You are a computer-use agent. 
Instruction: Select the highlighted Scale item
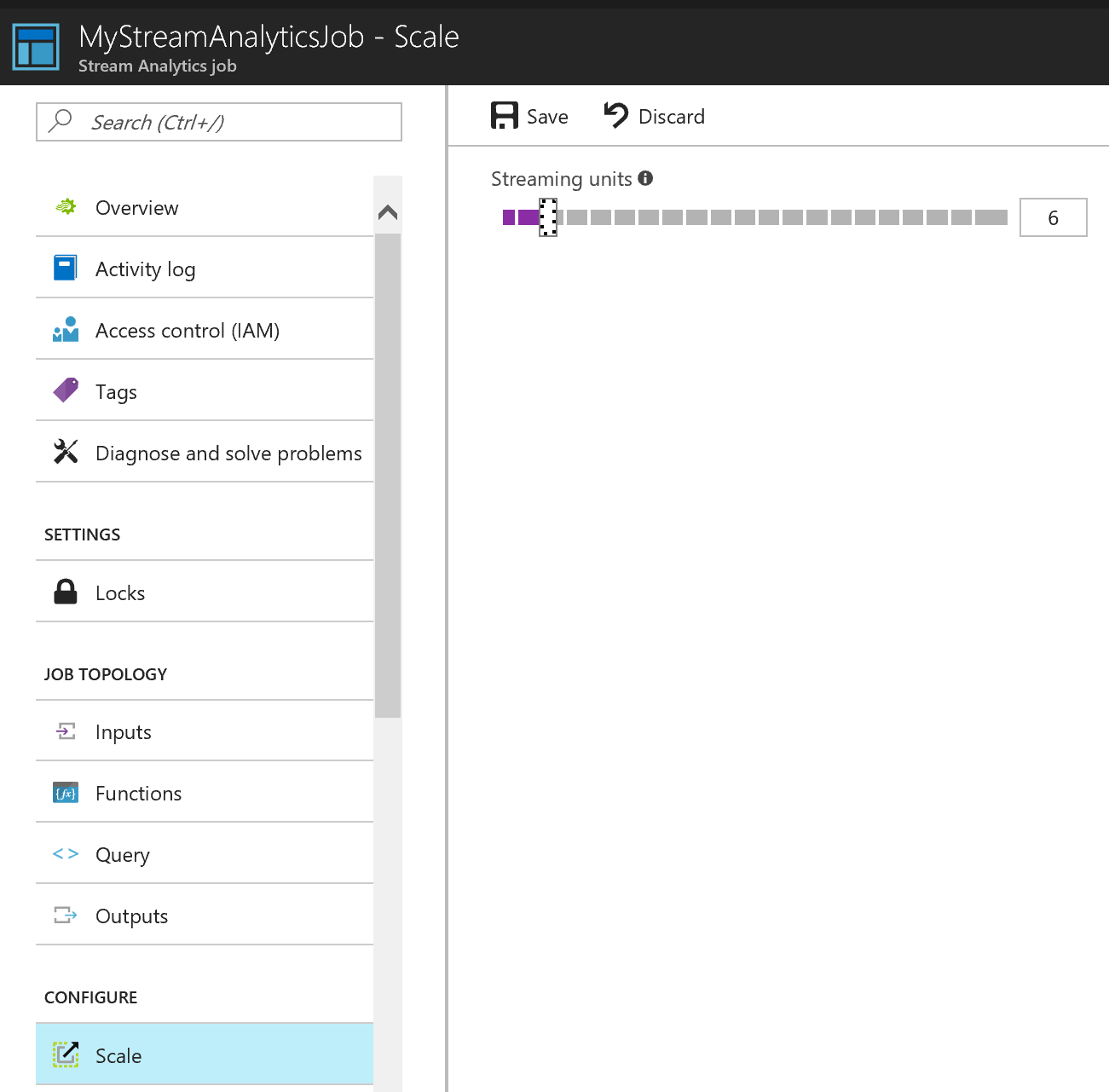[205, 1055]
